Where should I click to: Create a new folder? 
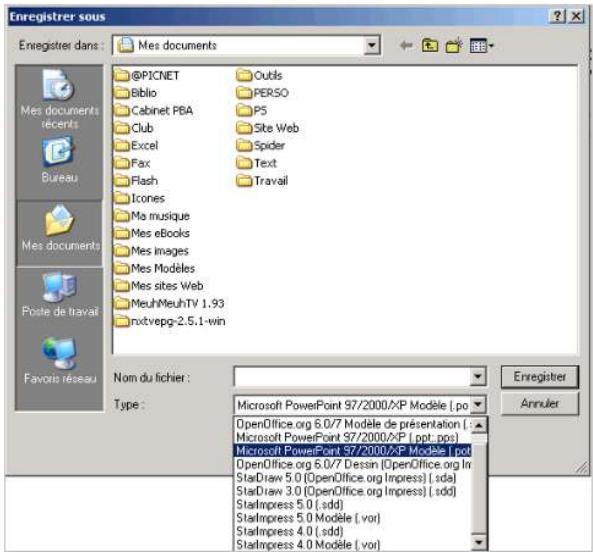[454, 46]
